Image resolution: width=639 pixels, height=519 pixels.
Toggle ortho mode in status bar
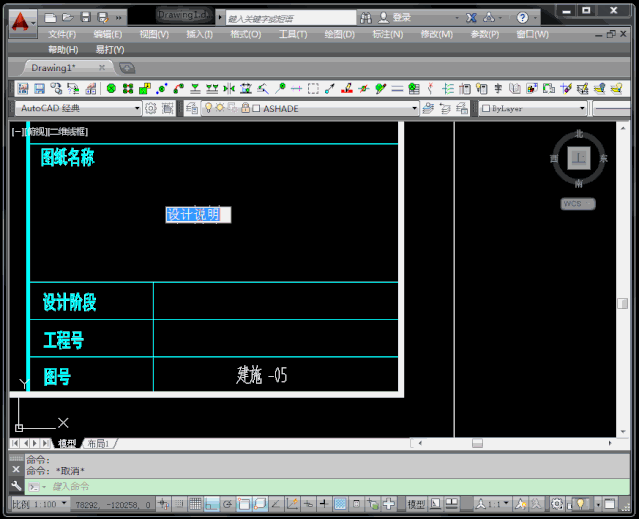coord(211,504)
